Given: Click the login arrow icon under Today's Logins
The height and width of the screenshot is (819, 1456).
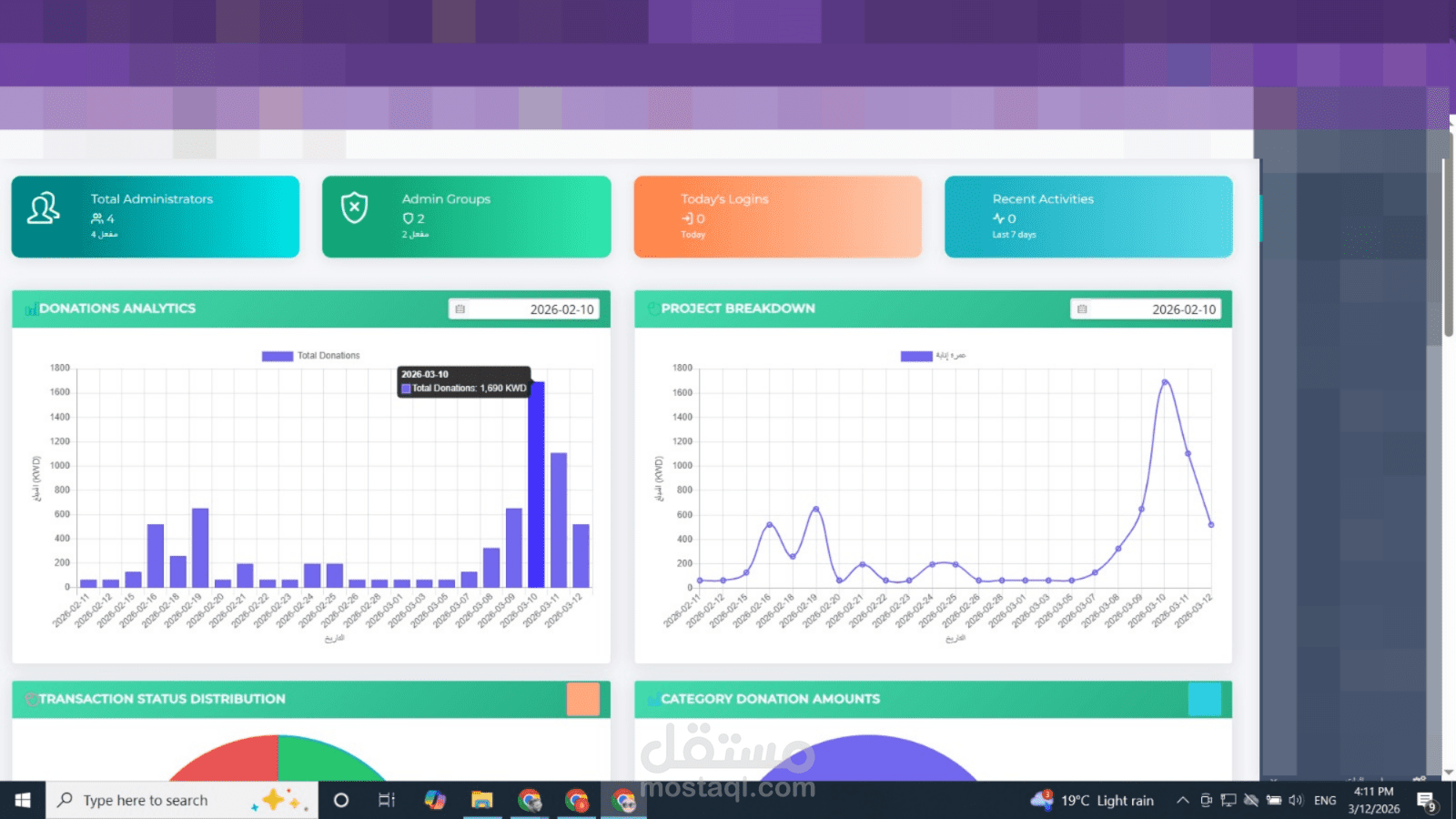Looking at the screenshot, I should coord(687,218).
